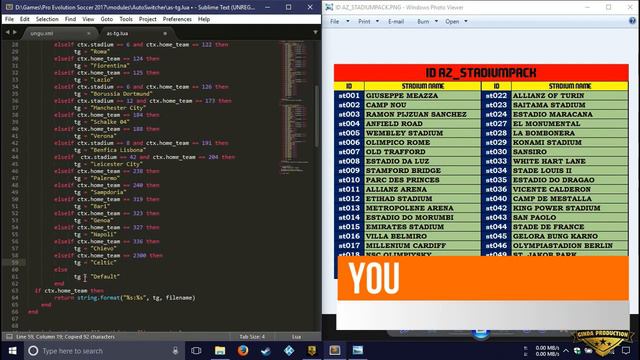Click the "Default" string in the code
This screenshot has width=640, height=360.
click(105, 277)
